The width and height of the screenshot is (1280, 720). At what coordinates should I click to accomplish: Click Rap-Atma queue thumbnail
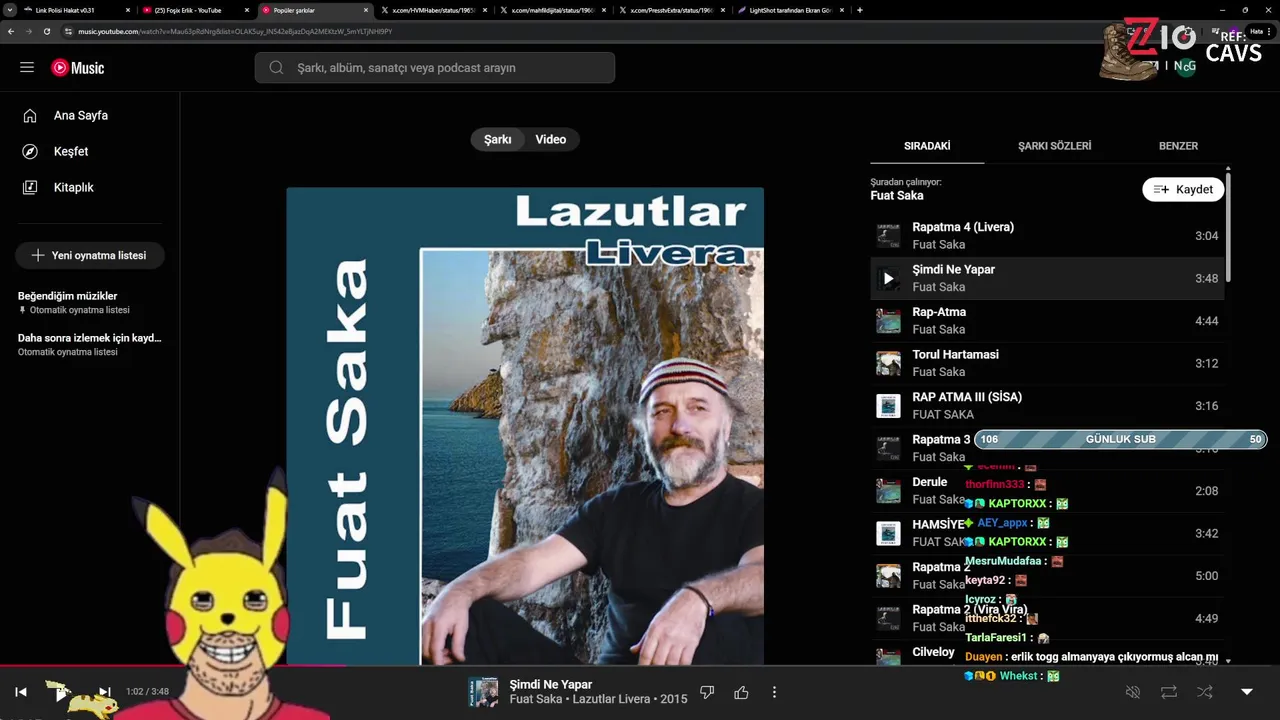(888, 321)
